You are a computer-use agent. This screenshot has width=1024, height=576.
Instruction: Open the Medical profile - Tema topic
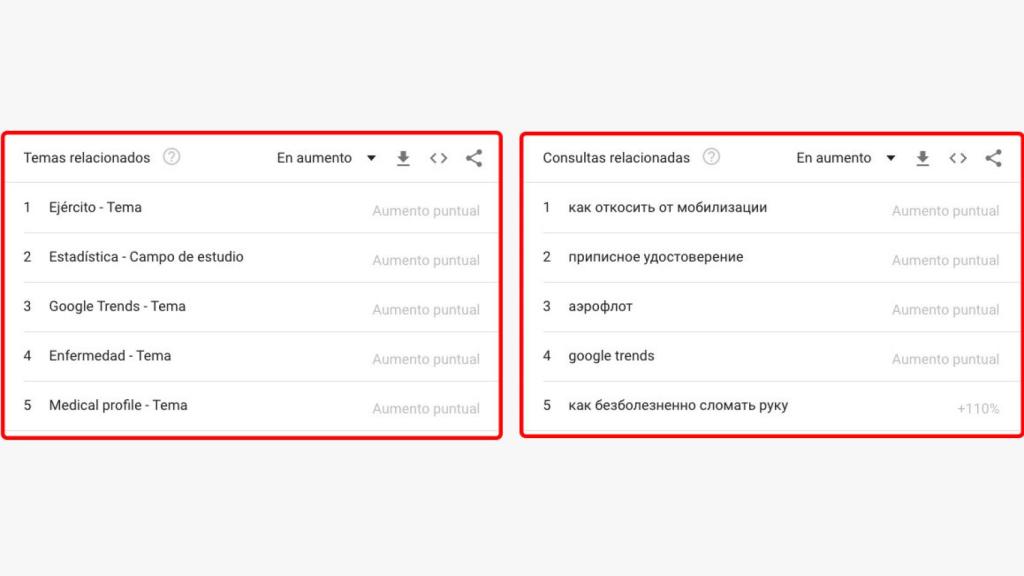click(118, 405)
